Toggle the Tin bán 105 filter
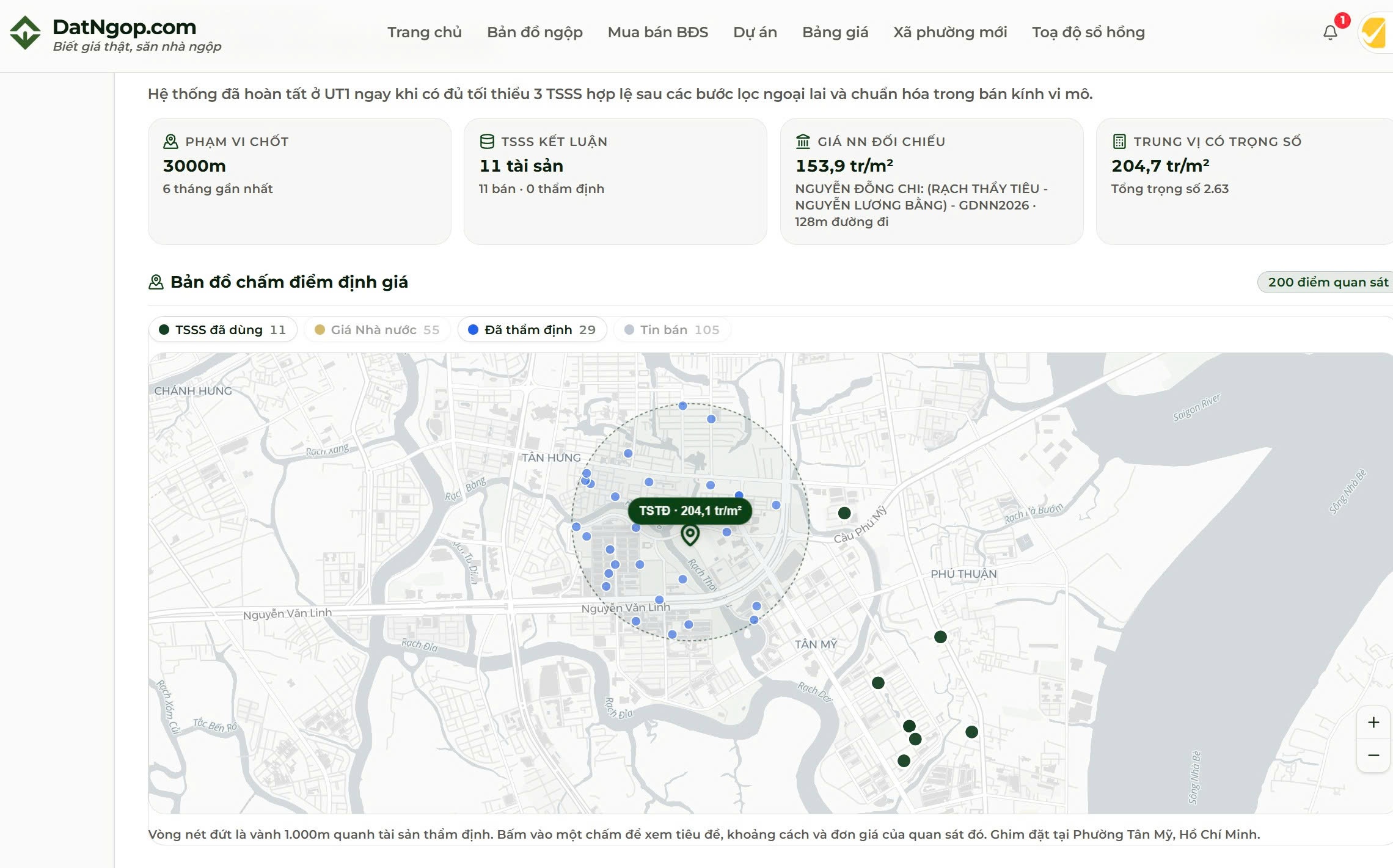The width and height of the screenshot is (1393, 868). [672, 330]
